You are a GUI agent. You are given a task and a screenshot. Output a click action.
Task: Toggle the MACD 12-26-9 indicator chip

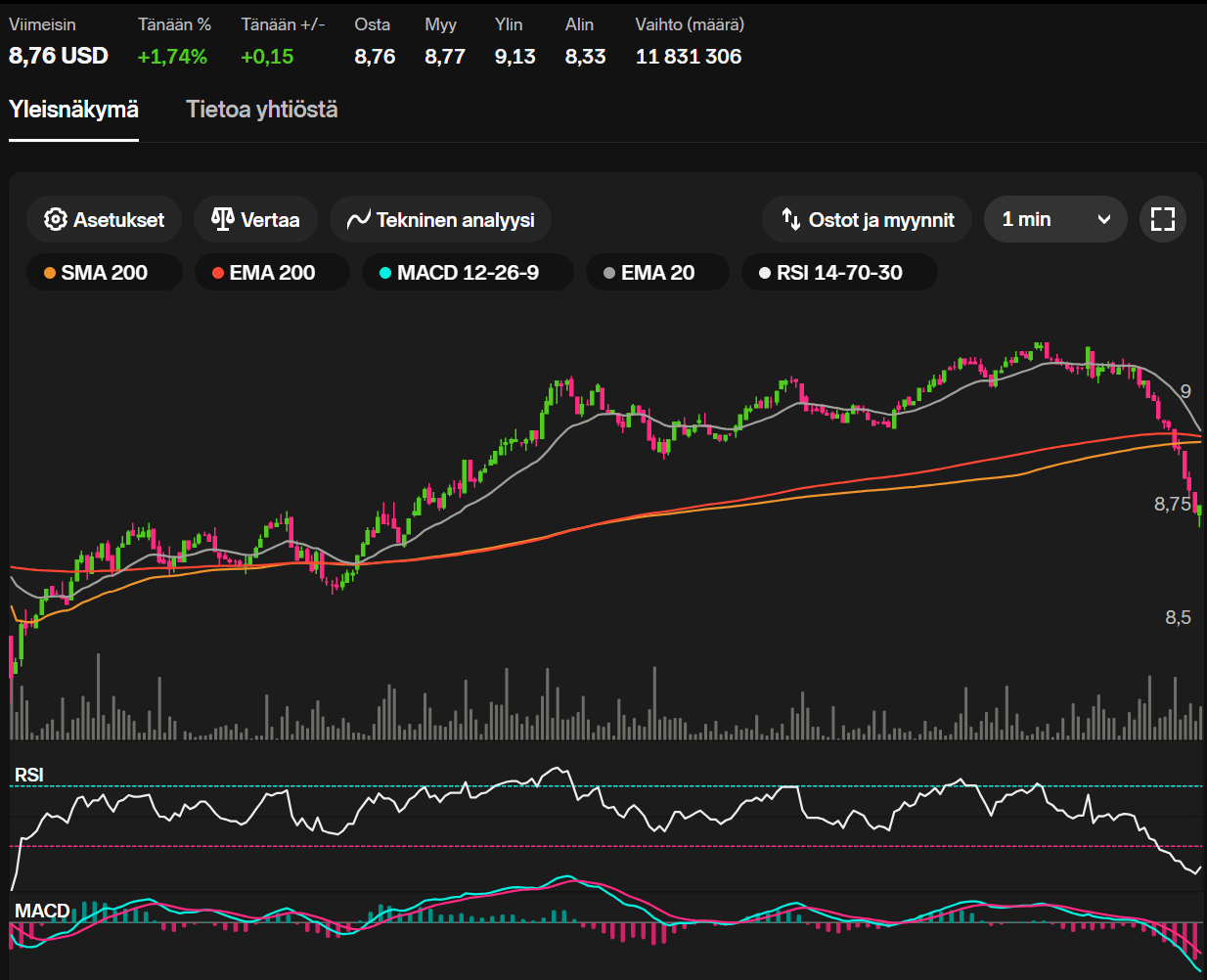point(468,273)
